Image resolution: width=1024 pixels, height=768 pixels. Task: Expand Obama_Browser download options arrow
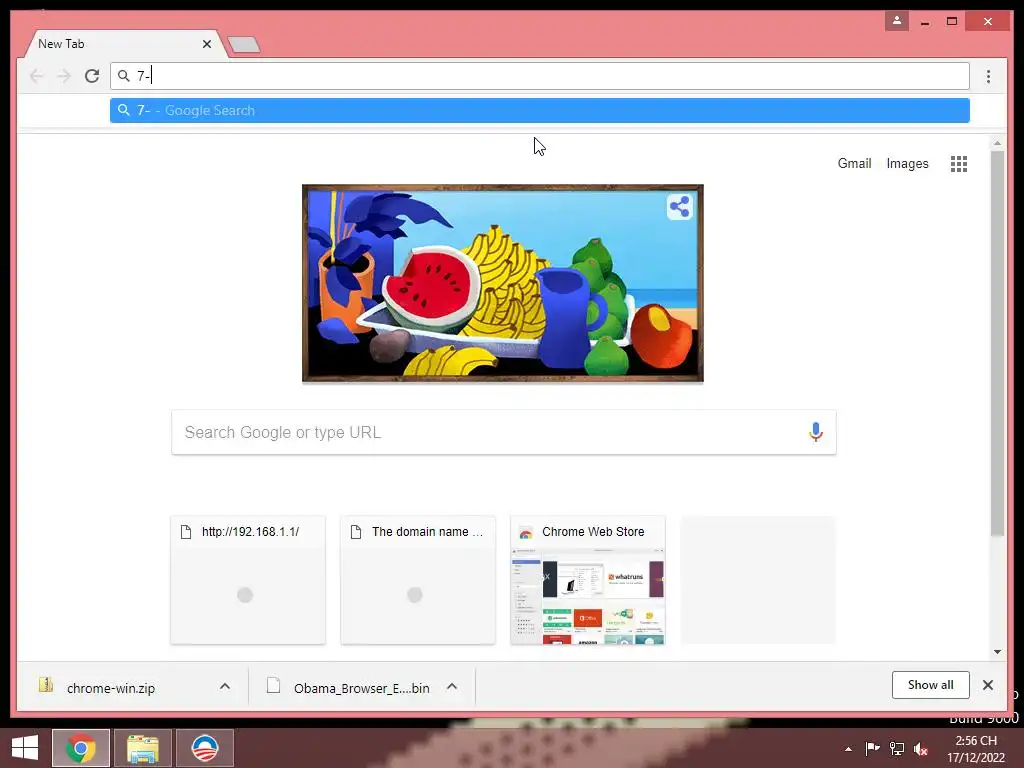452,686
